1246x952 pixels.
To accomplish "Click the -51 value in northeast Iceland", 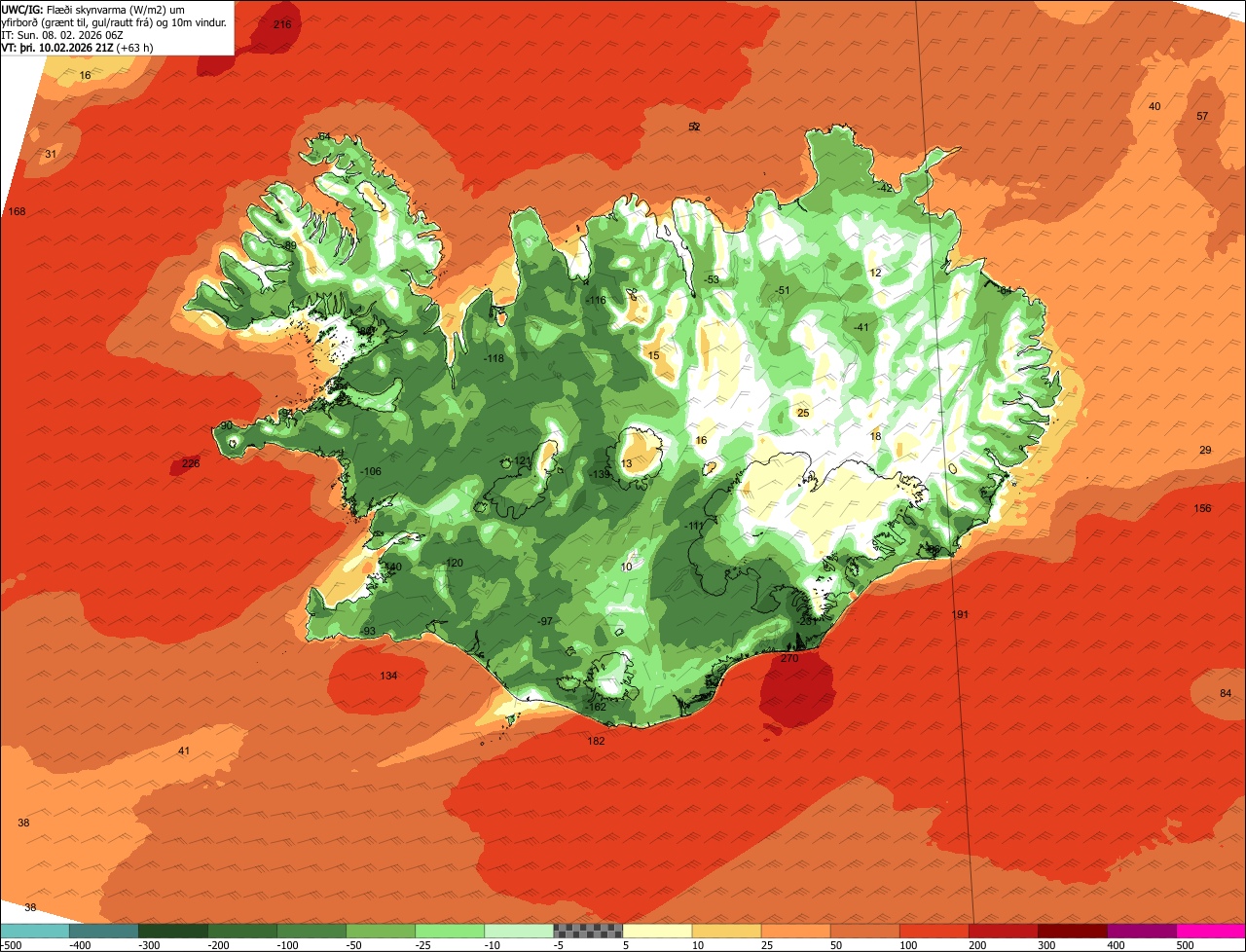I will coord(781,290).
